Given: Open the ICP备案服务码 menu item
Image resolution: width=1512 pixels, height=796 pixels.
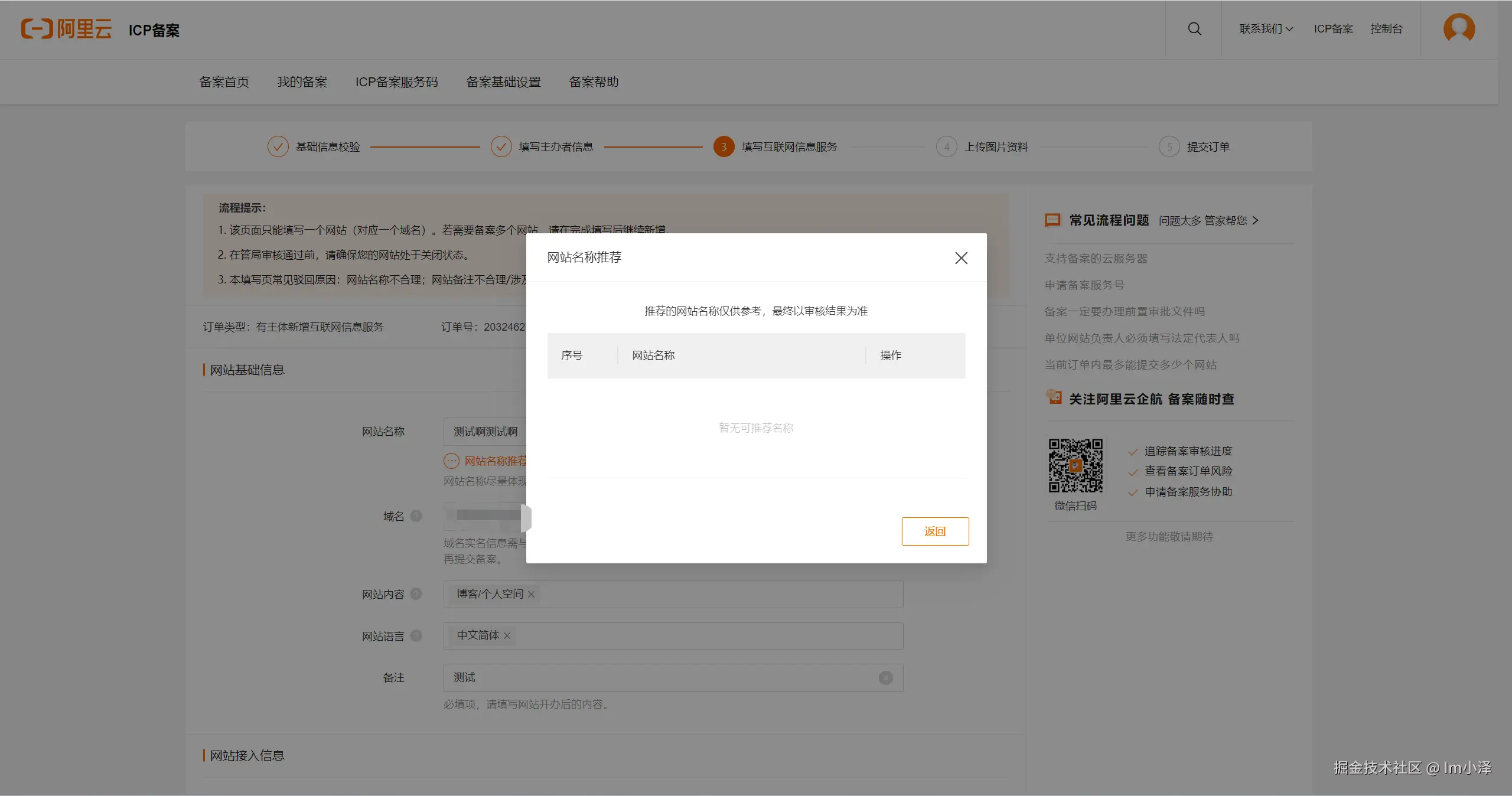Looking at the screenshot, I should click(396, 82).
